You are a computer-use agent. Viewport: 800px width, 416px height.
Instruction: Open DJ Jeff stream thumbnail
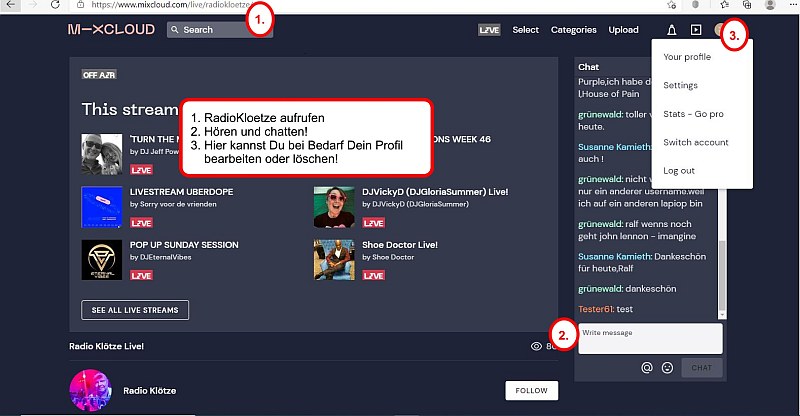[102, 154]
